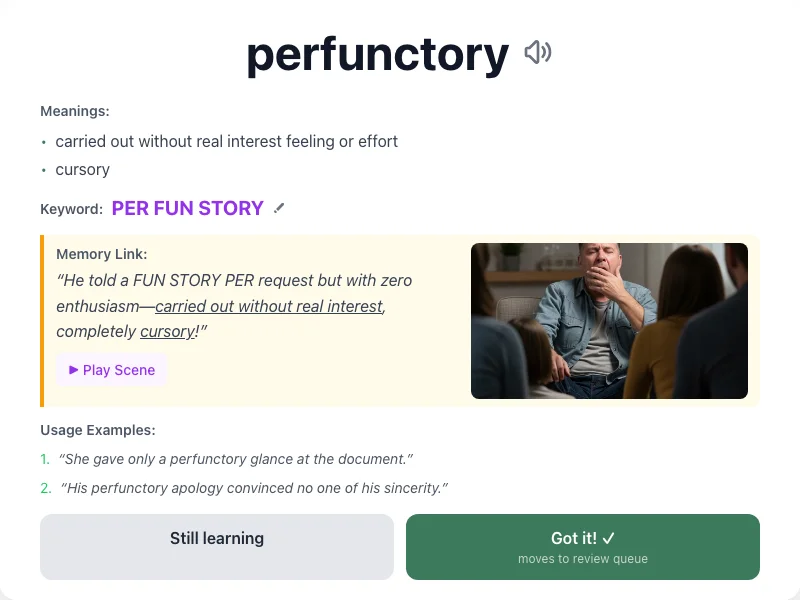Select the first meaning bullet point
800x600 pixels.
[x=227, y=141]
